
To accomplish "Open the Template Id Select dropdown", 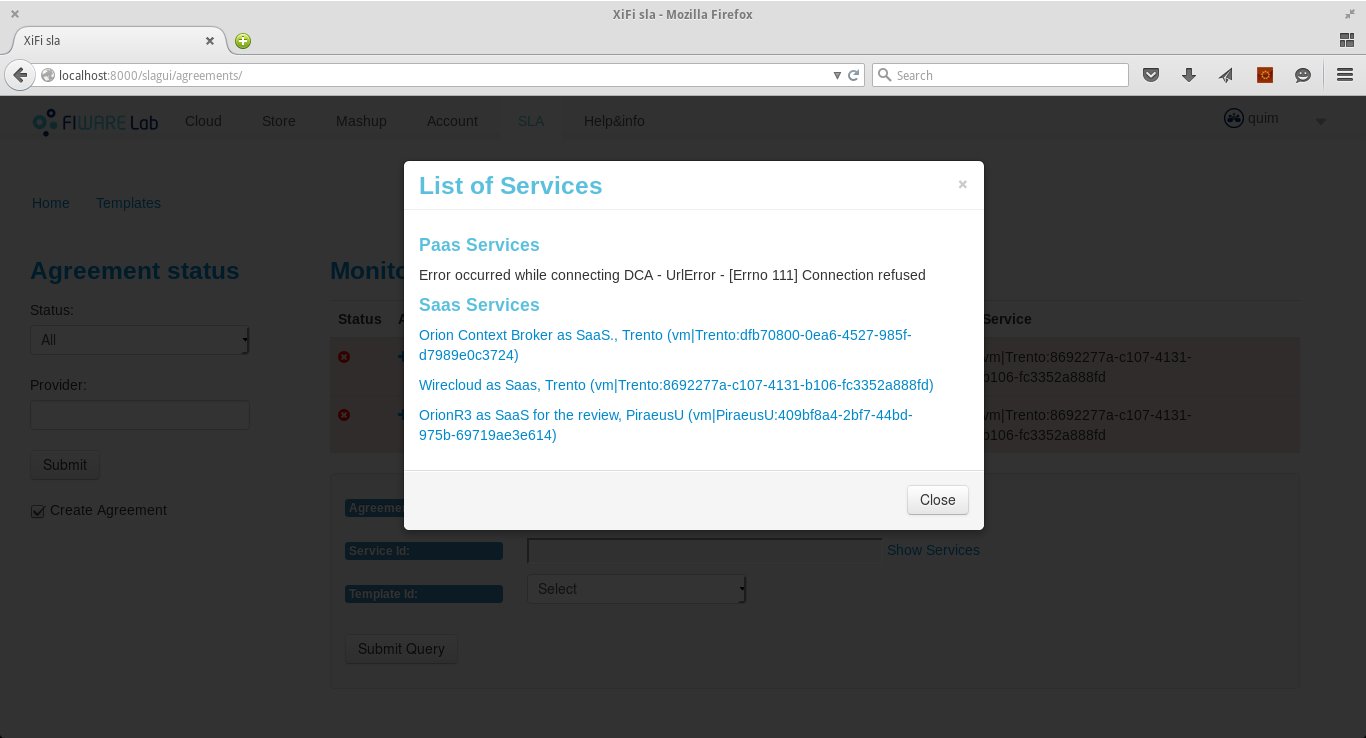I will pyautogui.click(x=637, y=589).
